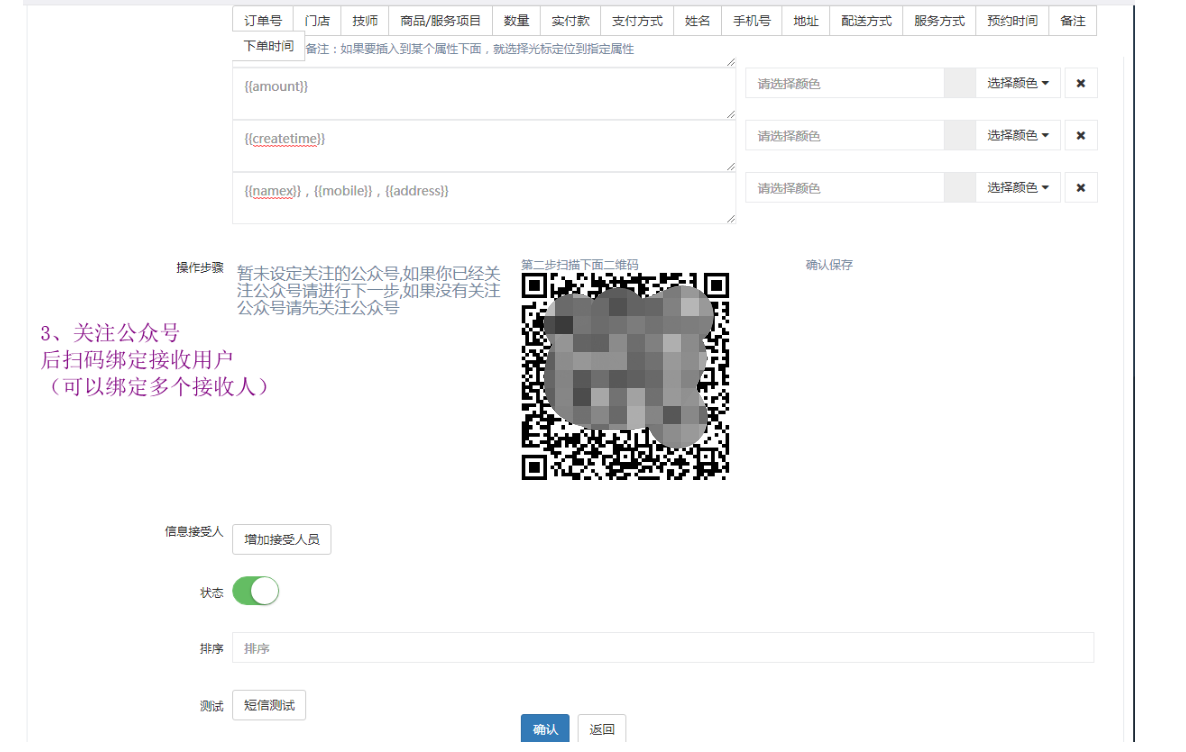The height and width of the screenshot is (752, 1186).
Task: Insert the 姓名 attribute tag
Action: point(697,20)
